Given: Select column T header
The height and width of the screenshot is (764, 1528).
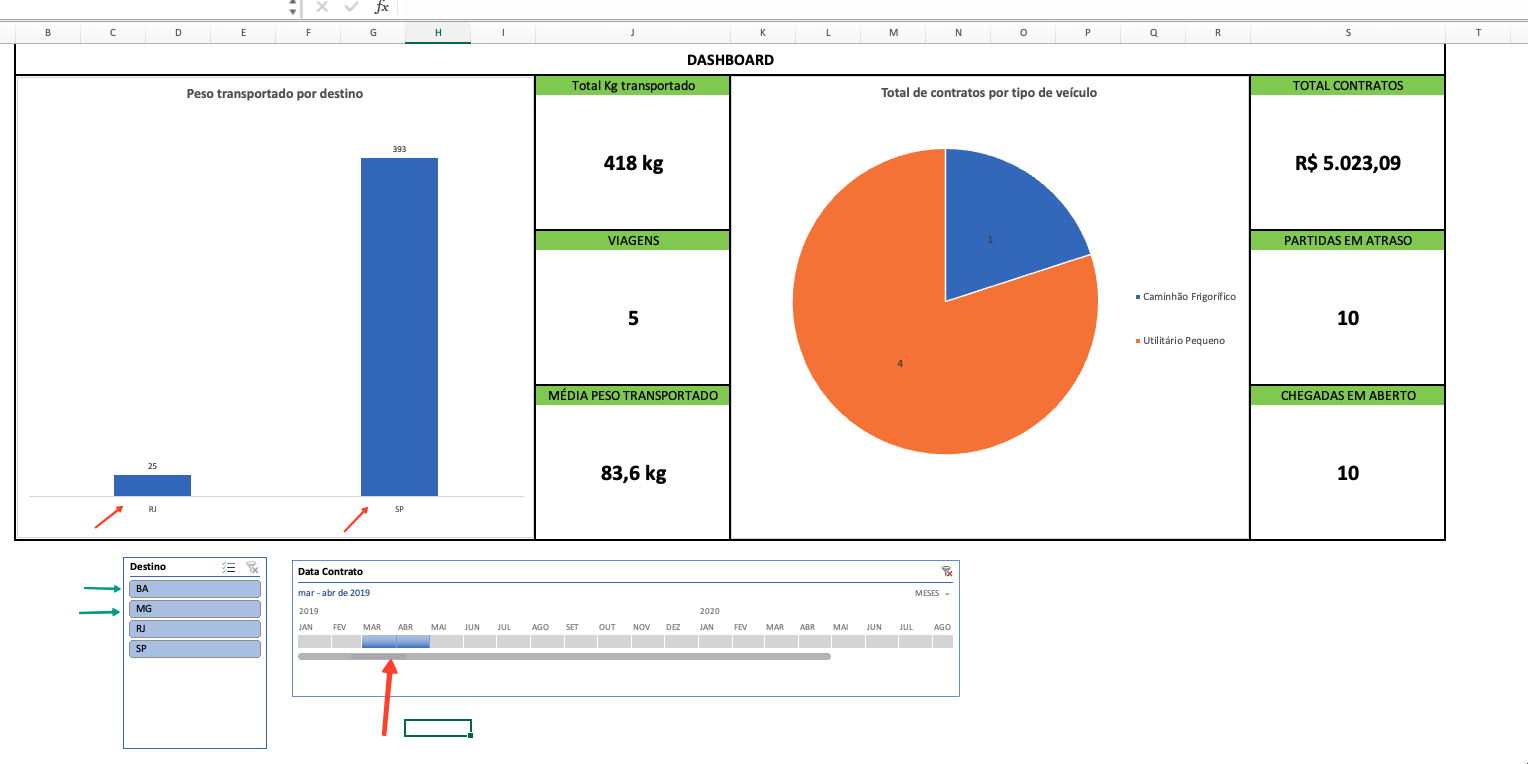Looking at the screenshot, I should 1478,33.
